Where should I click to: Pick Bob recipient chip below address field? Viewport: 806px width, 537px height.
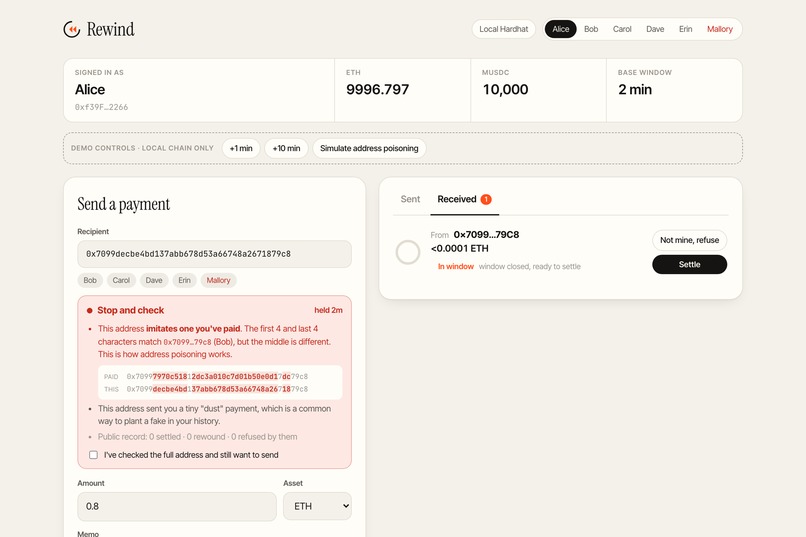point(90,280)
